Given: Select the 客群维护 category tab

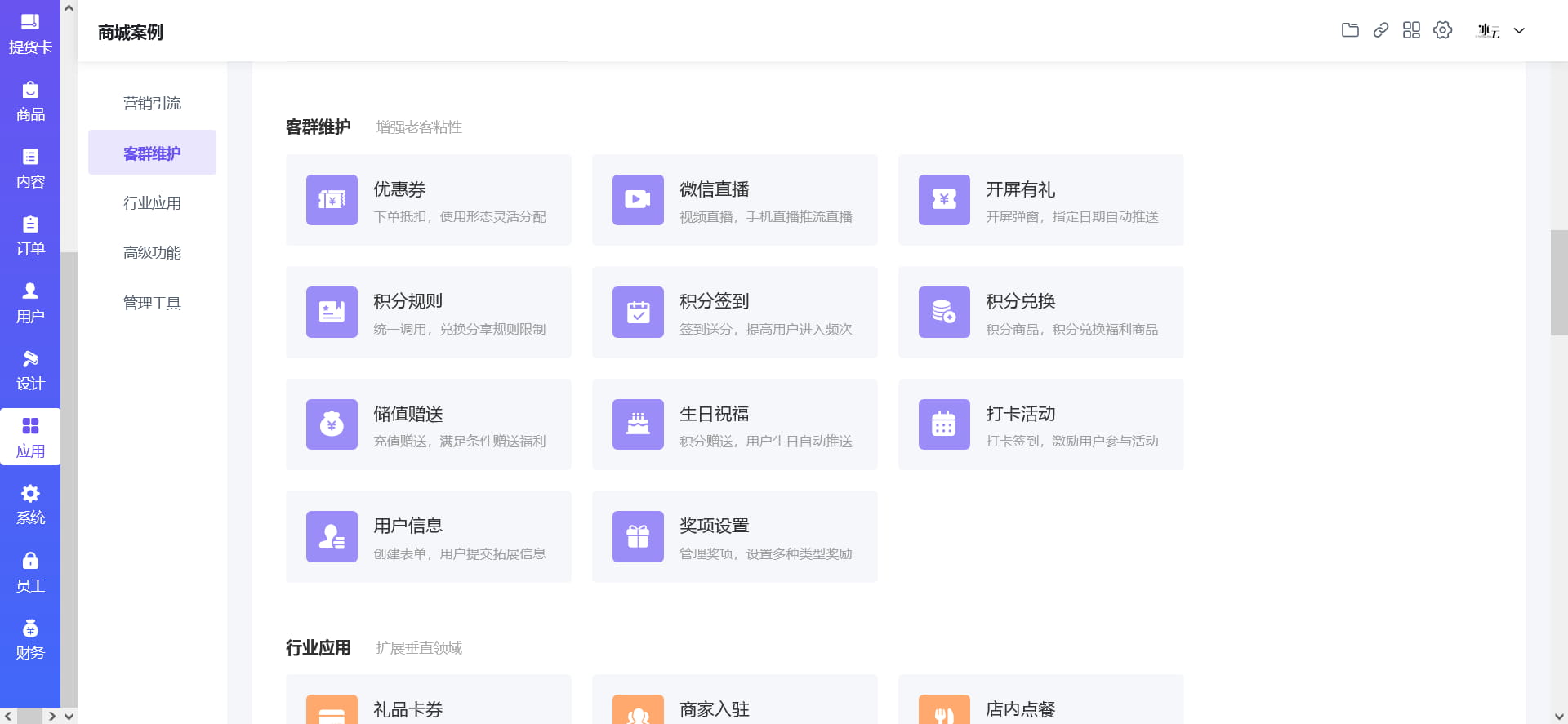Looking at the screenshot, I should (152, 153).
